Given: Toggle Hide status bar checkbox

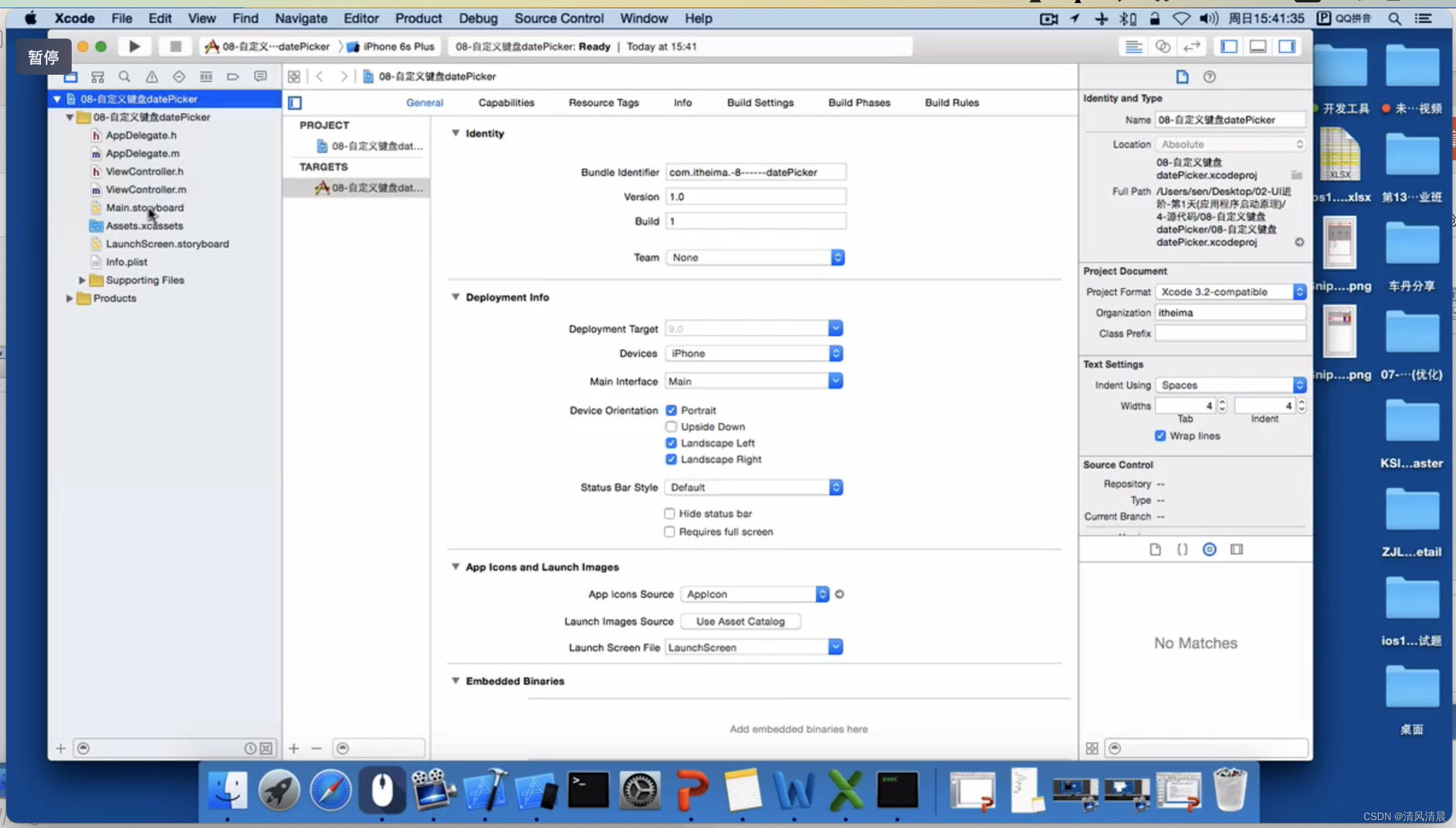Looking at the screenshot, I should [x=669, y=513].
